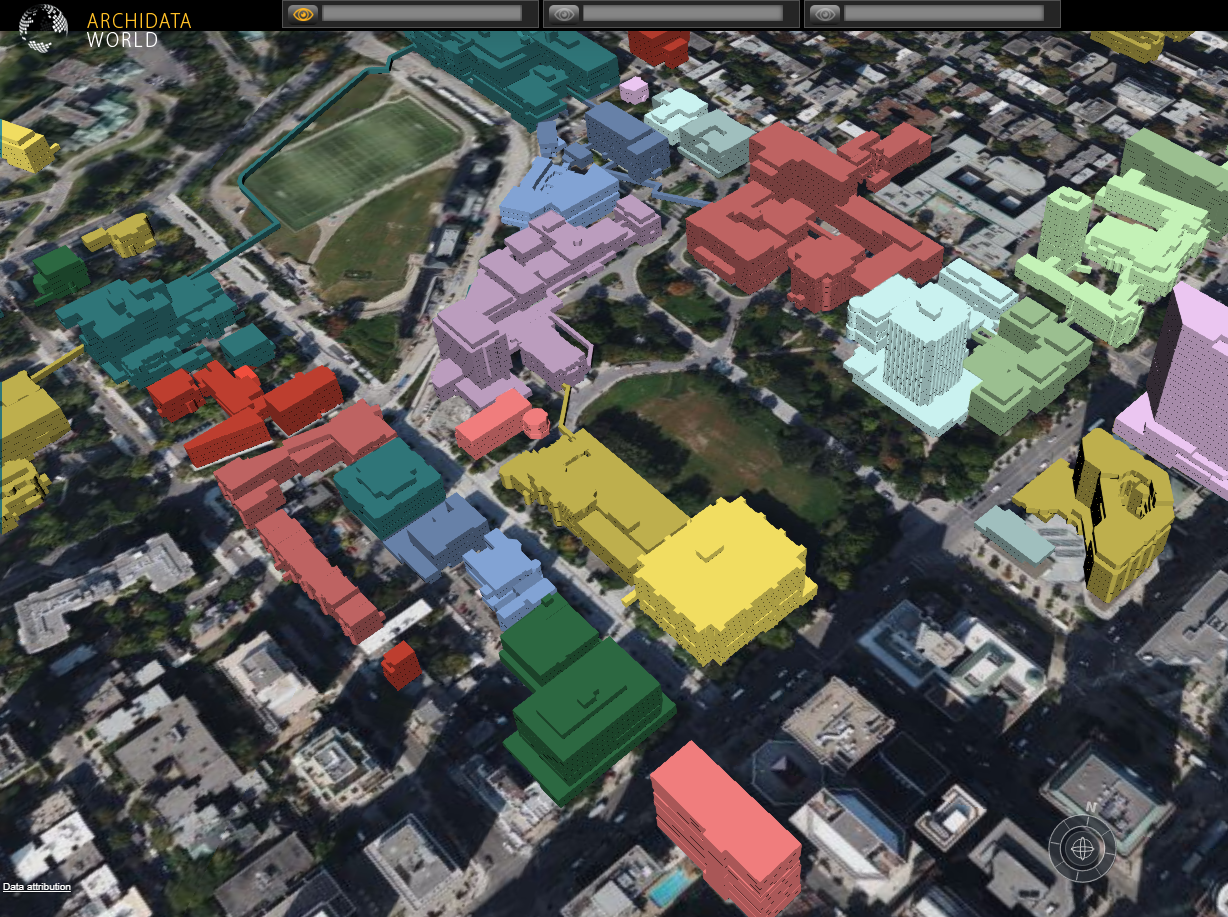This screenshot has height=917, width=1228.
Task: Click the compass center globe button
Action: point(1081,849)
